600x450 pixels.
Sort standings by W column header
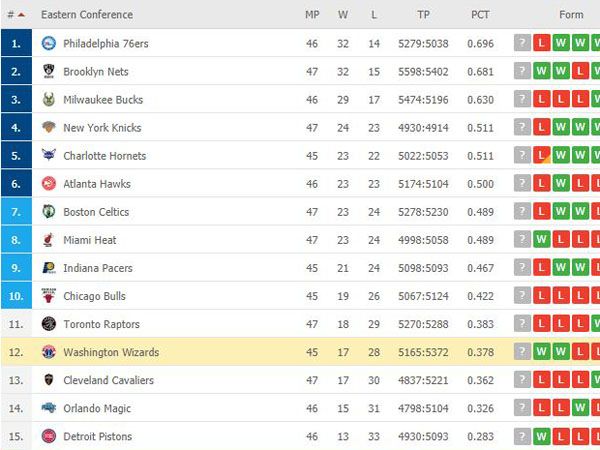click(343, 15)
